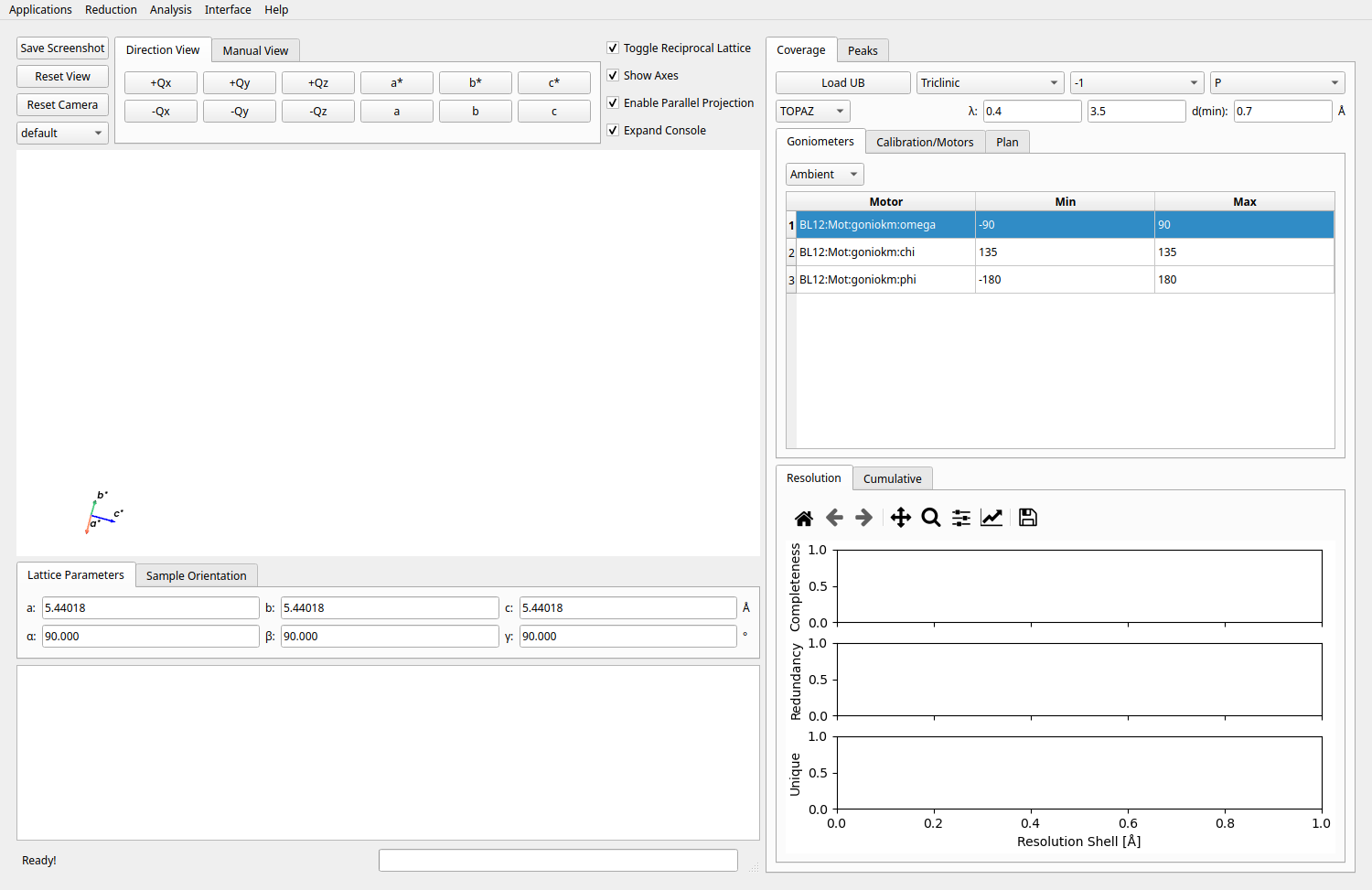This screenshot has height=890, width=1372.
Task: Click the Reset Camera button
Action: (x=62, y=105)
